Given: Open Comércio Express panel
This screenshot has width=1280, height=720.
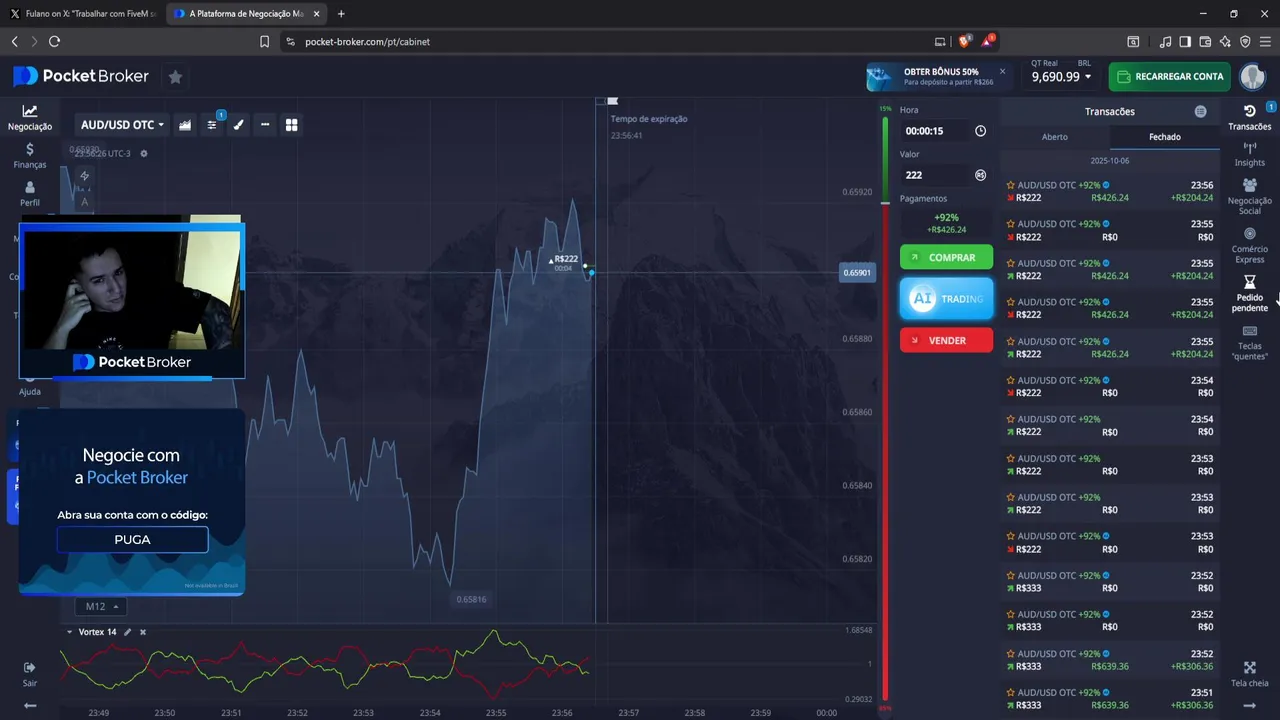Looking at the screenshot, I should click(x=1249, y=243).
